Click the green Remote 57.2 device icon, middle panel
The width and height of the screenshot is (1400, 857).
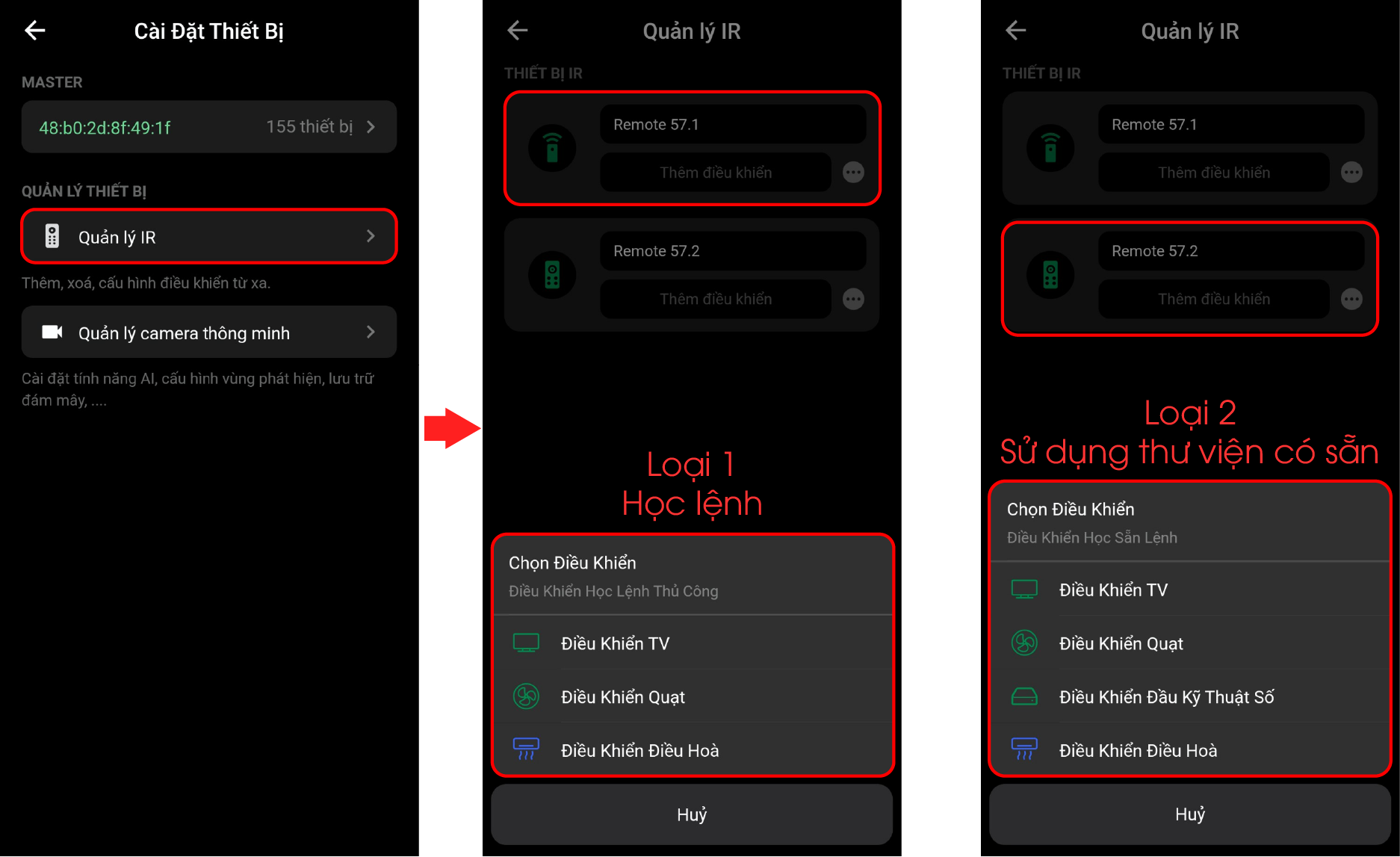click(552, 275)
